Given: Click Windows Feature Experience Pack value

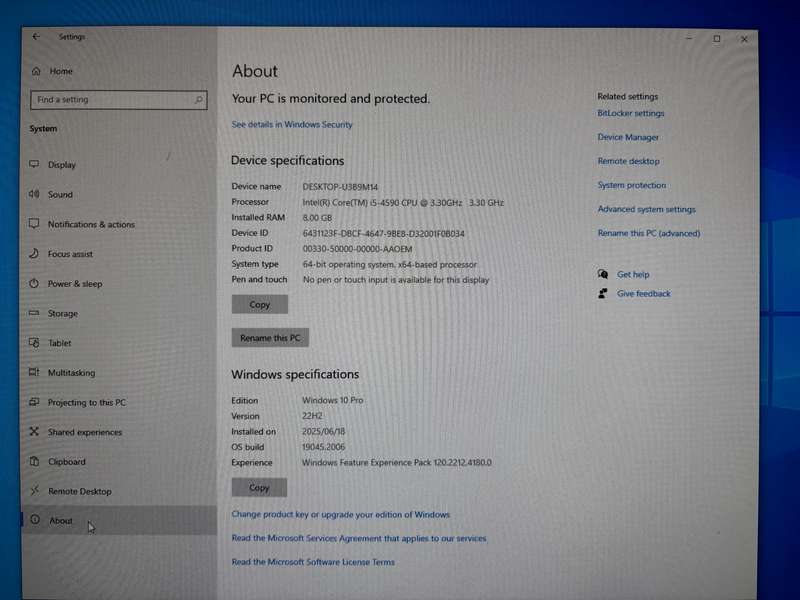Looking at the screenshot, I should pyautogui.click(x=397, y=462).
